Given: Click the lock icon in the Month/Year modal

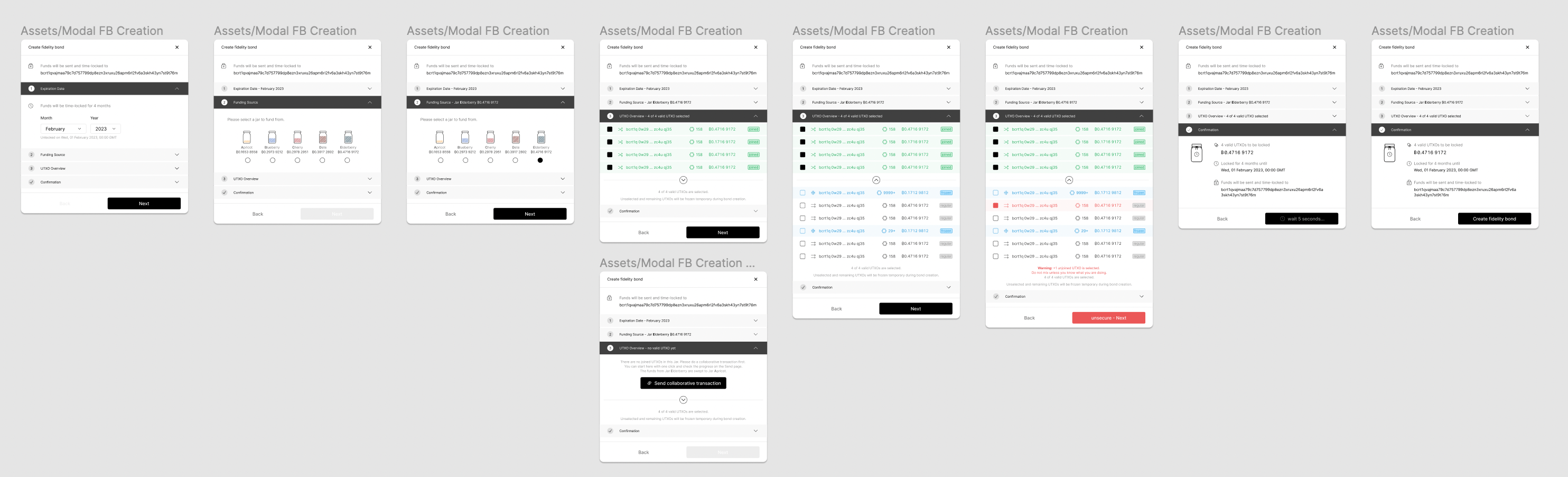Looking at the screenshot, I should [31, 66].
